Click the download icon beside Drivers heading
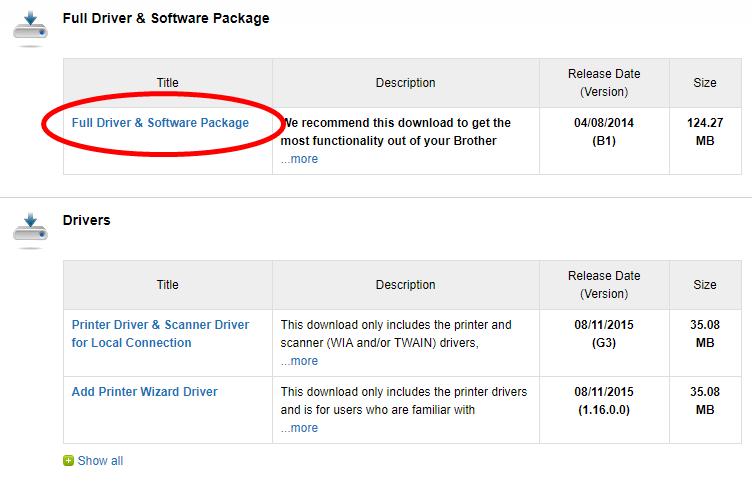752x482 pixels. point(30,231)
